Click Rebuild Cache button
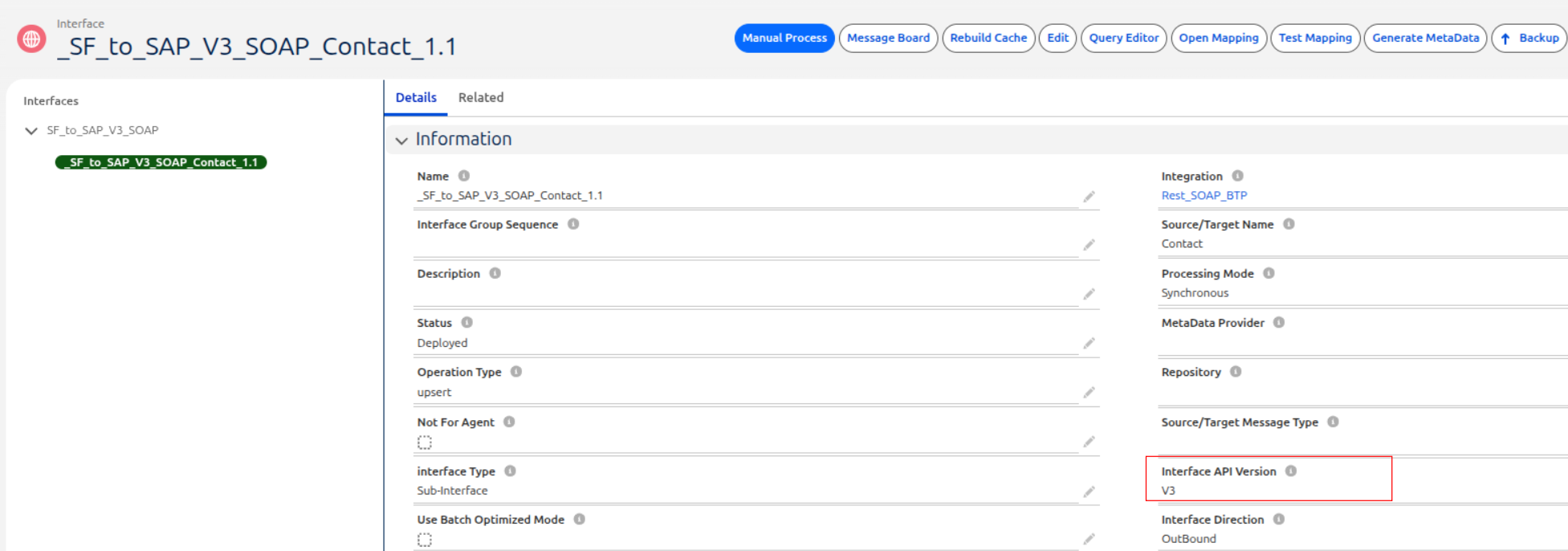The image size is (1568, 551). coord(988,38)
